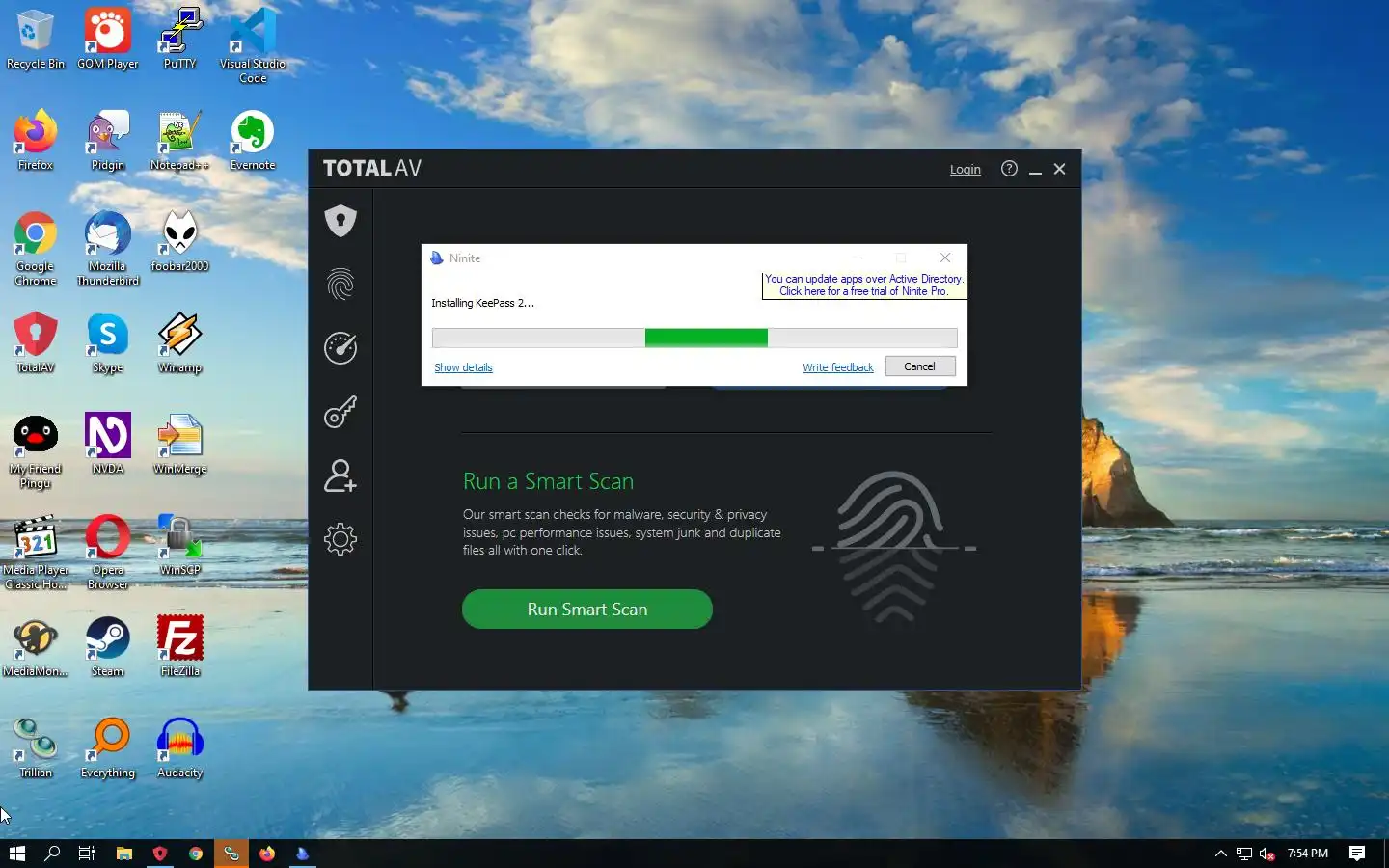Select the Google Chrome desktop shortcut
This screenshot has width=1389, height=868.
pos(36,250)
